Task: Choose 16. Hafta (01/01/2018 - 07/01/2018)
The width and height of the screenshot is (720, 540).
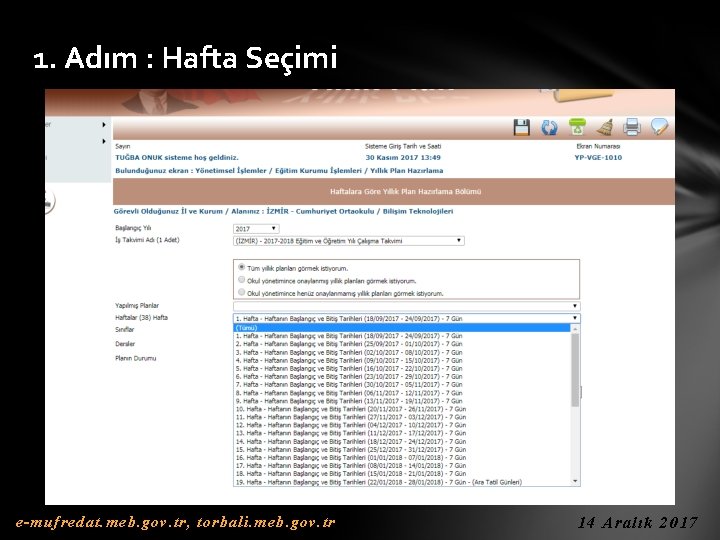Action: [x=402, y=458]
